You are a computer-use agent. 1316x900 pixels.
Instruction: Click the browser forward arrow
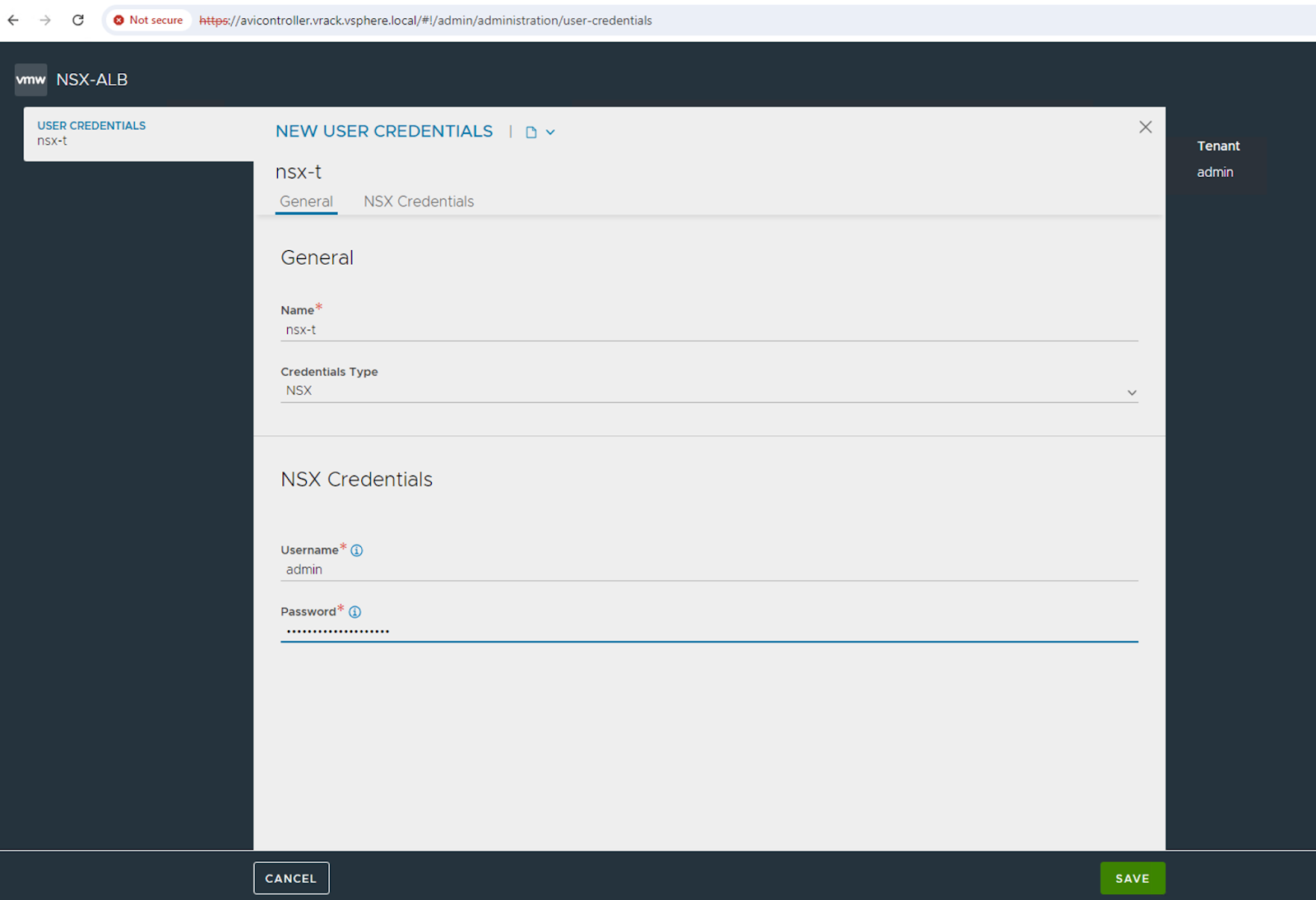(x=45, y=20)
